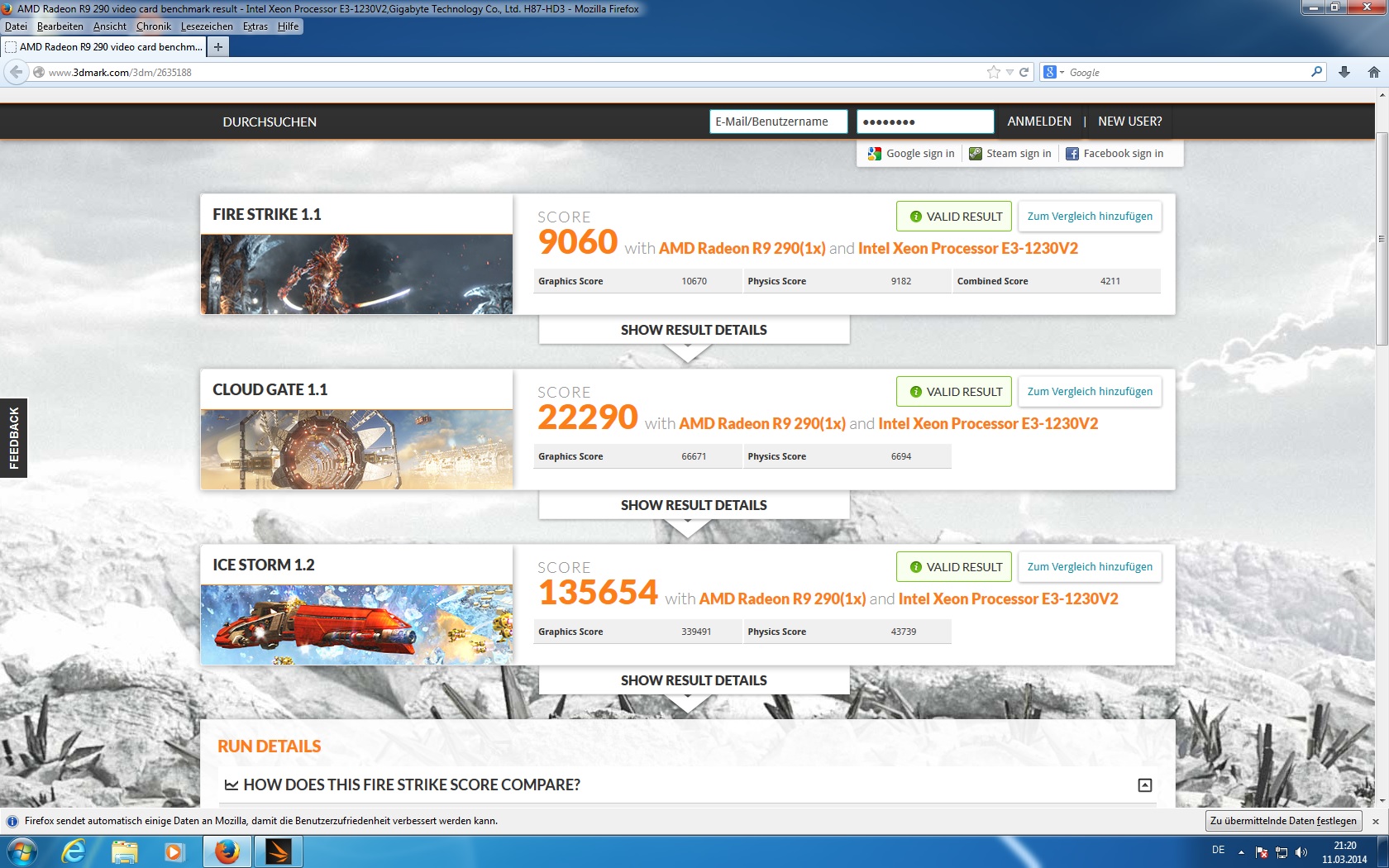The image size is (1389, 868).
Task: Click the page vertical scrollbar thumb
Action: point(1382,240)
